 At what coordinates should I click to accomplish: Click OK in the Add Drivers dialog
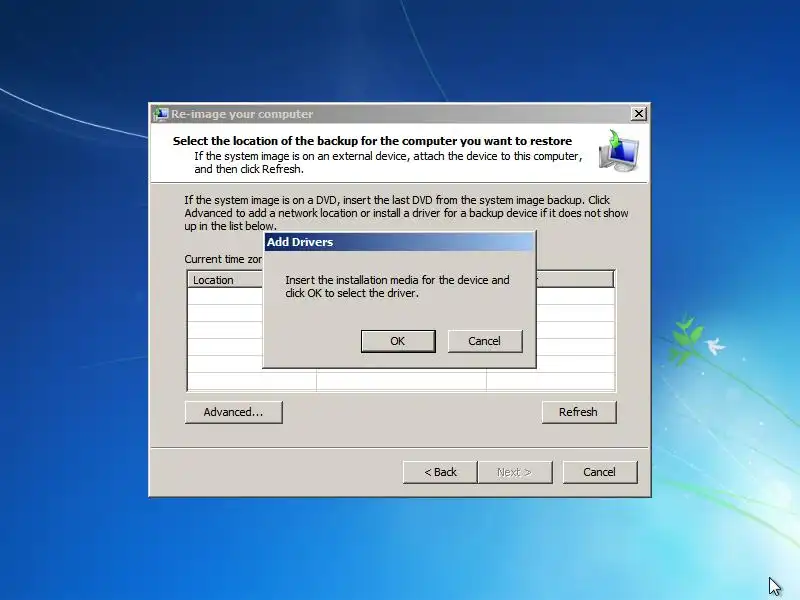[398, 341]
